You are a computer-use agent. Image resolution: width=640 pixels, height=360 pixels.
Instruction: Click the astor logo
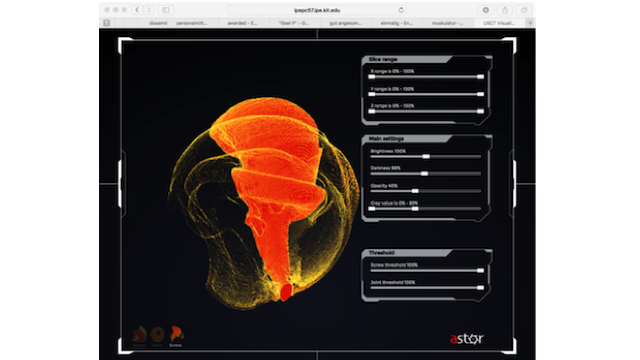click(467, 339)
